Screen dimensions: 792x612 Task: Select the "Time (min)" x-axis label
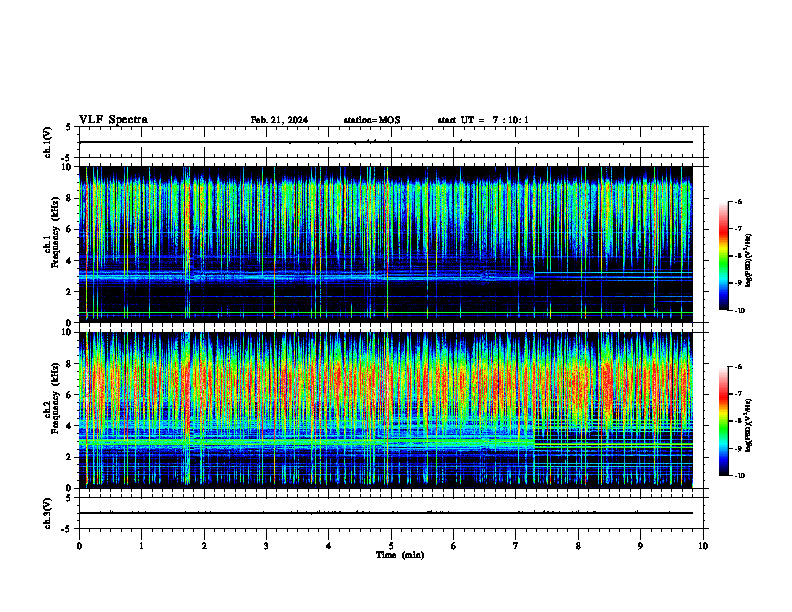coord(400,555)
